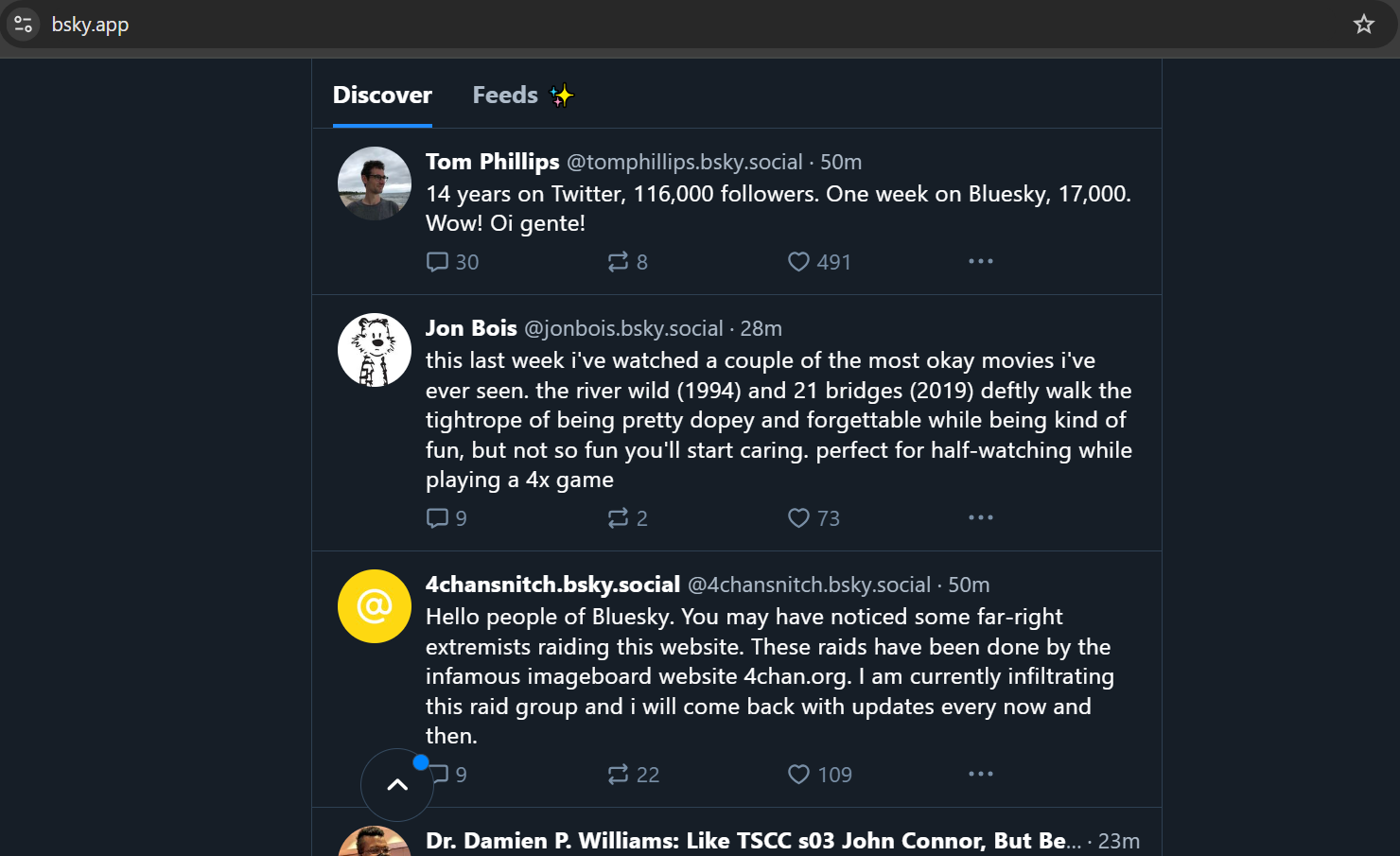Reply to Jon Bois' movie post
Screen dimensions: 1400x856
click(438, 518)
